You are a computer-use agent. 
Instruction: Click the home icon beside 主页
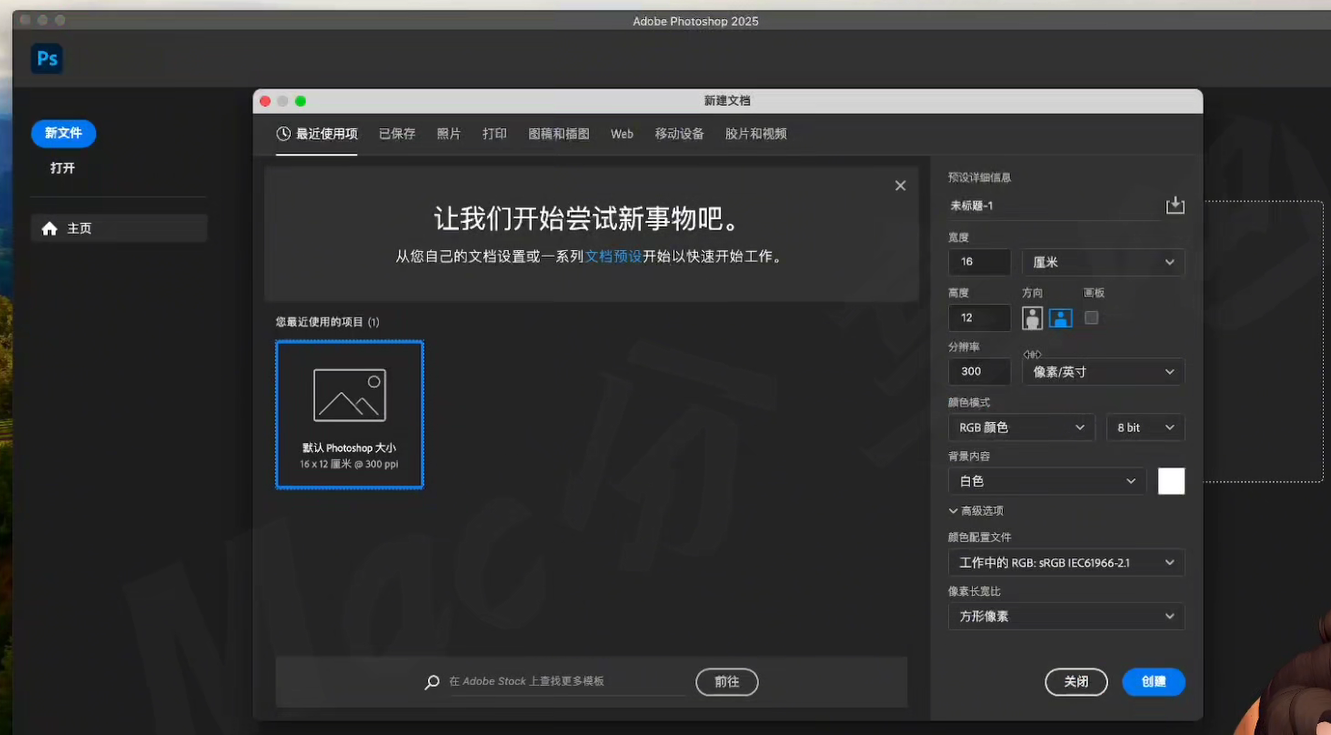click(49, 229)
